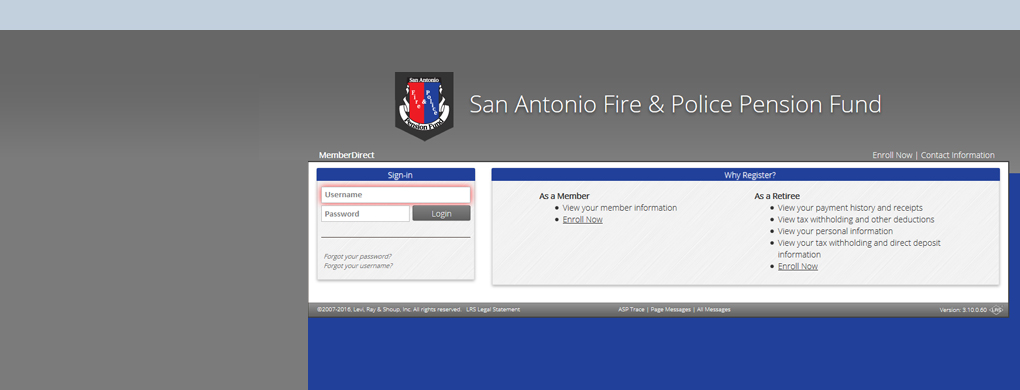Image resolution: width=1020 pixels, height=390 pixels.
Task: Click the Login button
Action: [441, 214]
